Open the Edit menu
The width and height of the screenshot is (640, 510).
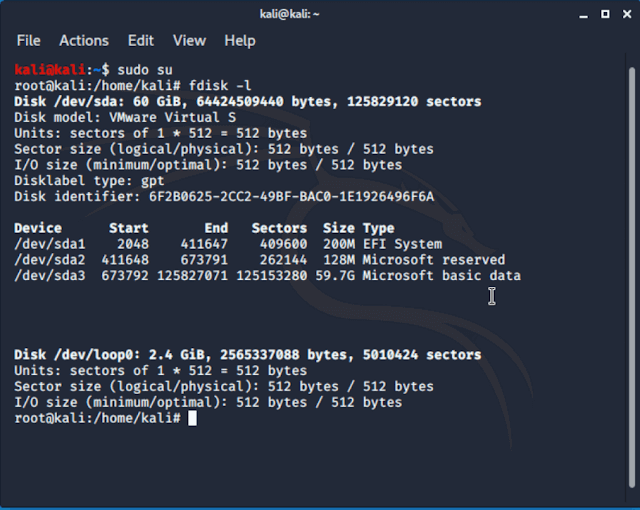141,41
